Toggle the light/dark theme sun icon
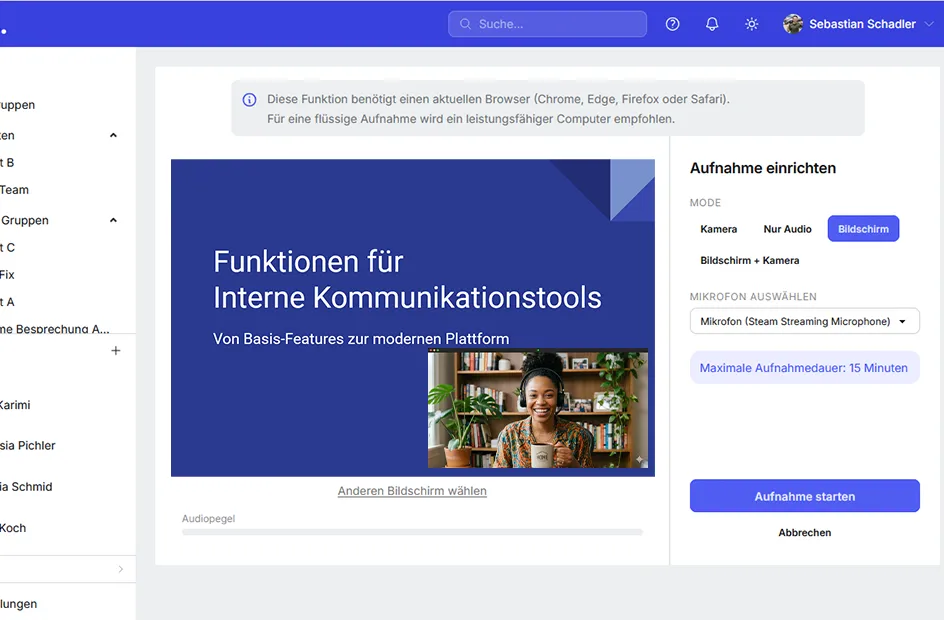944x620 pixels. point(751,24)
